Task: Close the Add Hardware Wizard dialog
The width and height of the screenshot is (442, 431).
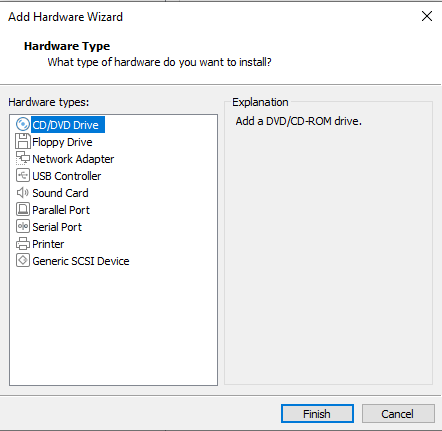Action: (x=427, y=16)
